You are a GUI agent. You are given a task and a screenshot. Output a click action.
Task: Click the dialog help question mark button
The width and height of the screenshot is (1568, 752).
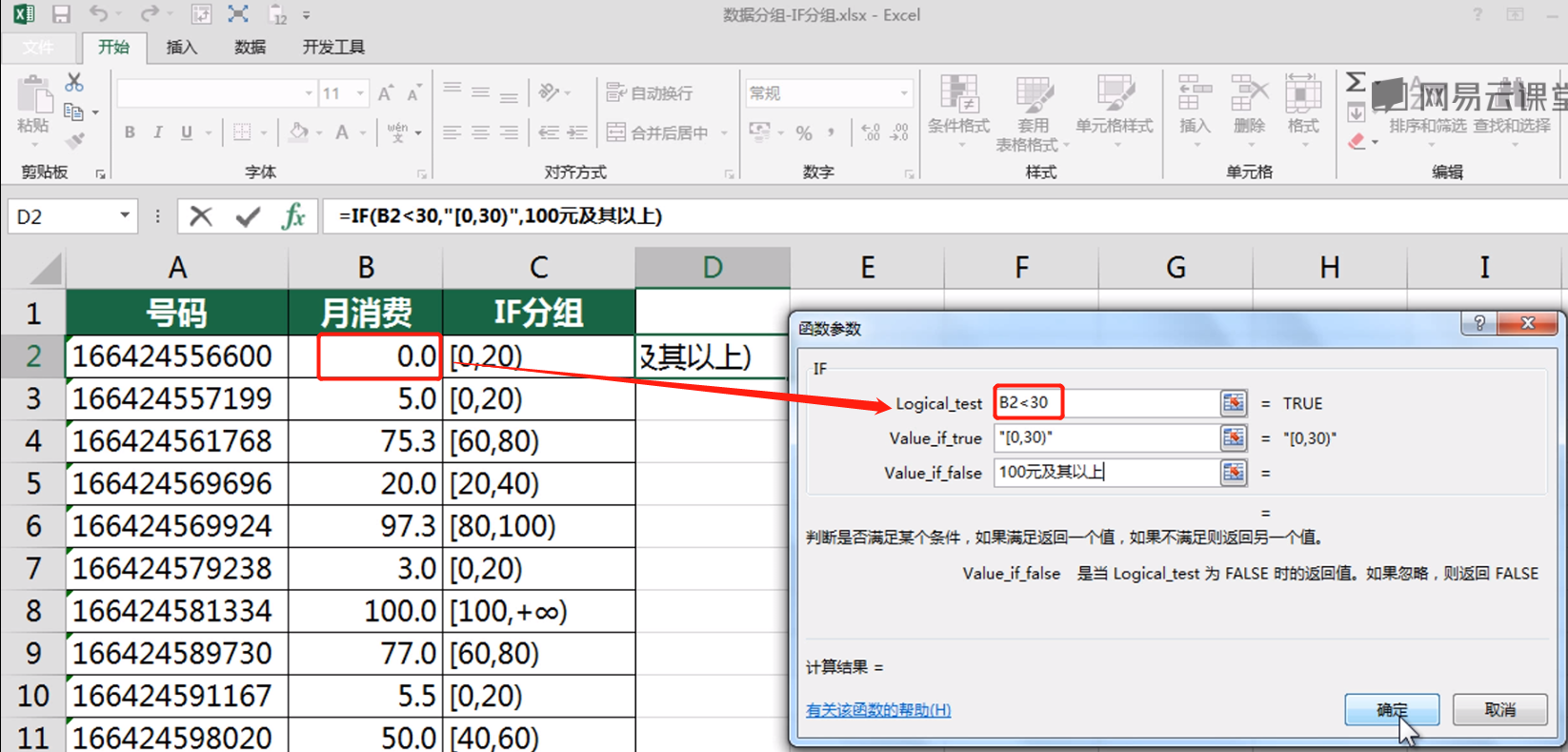pyautogui.click(x=1478, y=324)
